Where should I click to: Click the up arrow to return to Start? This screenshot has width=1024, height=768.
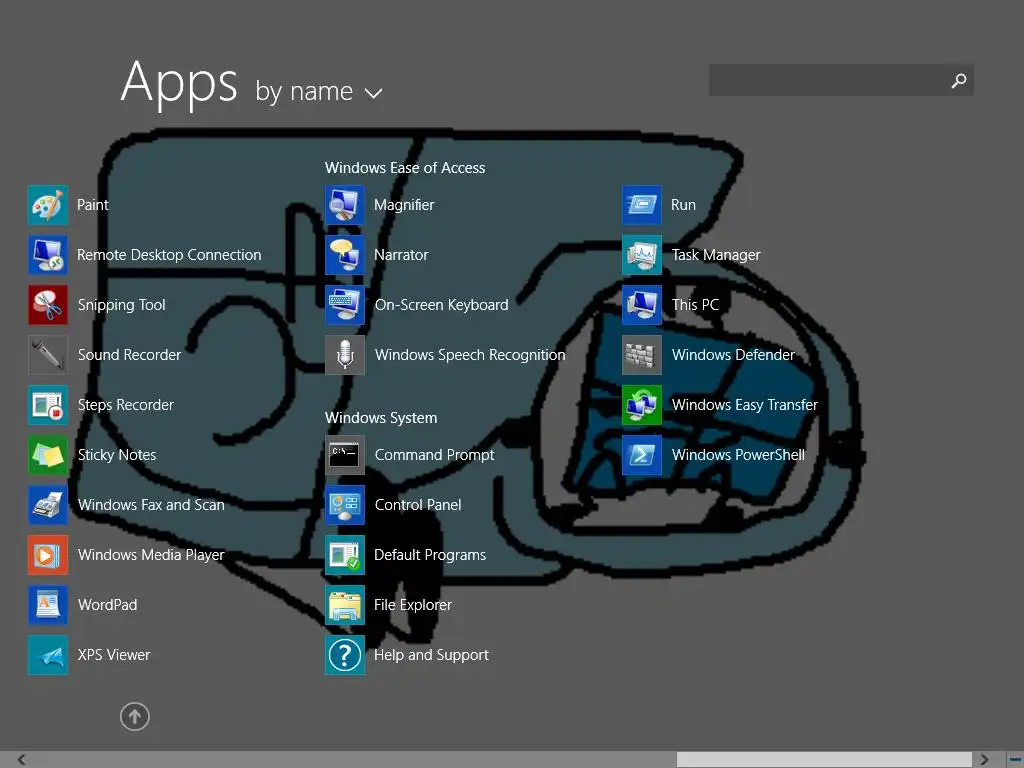pyautogui.click(x=135, y=716)
